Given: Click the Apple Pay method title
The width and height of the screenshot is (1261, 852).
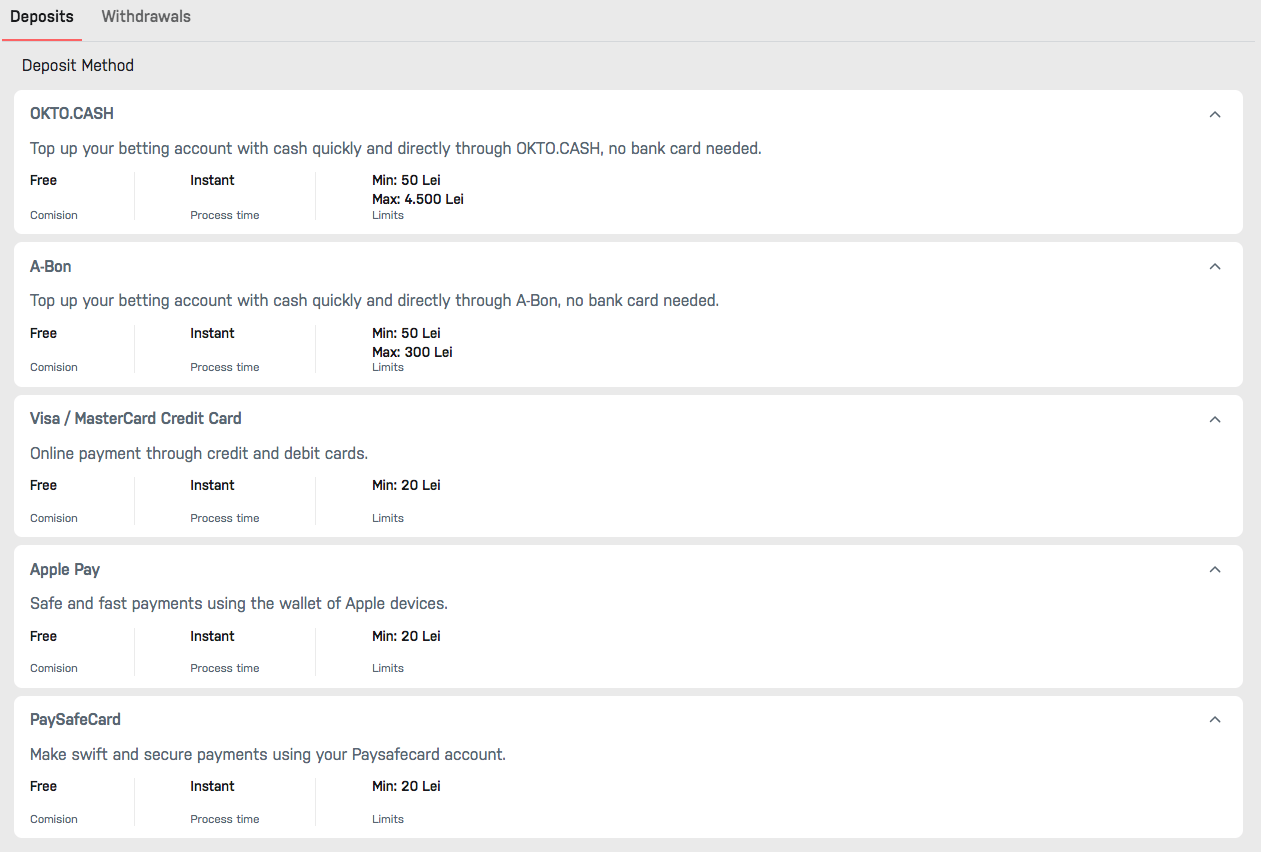Looking at the screenshot, I should [65, 570].
